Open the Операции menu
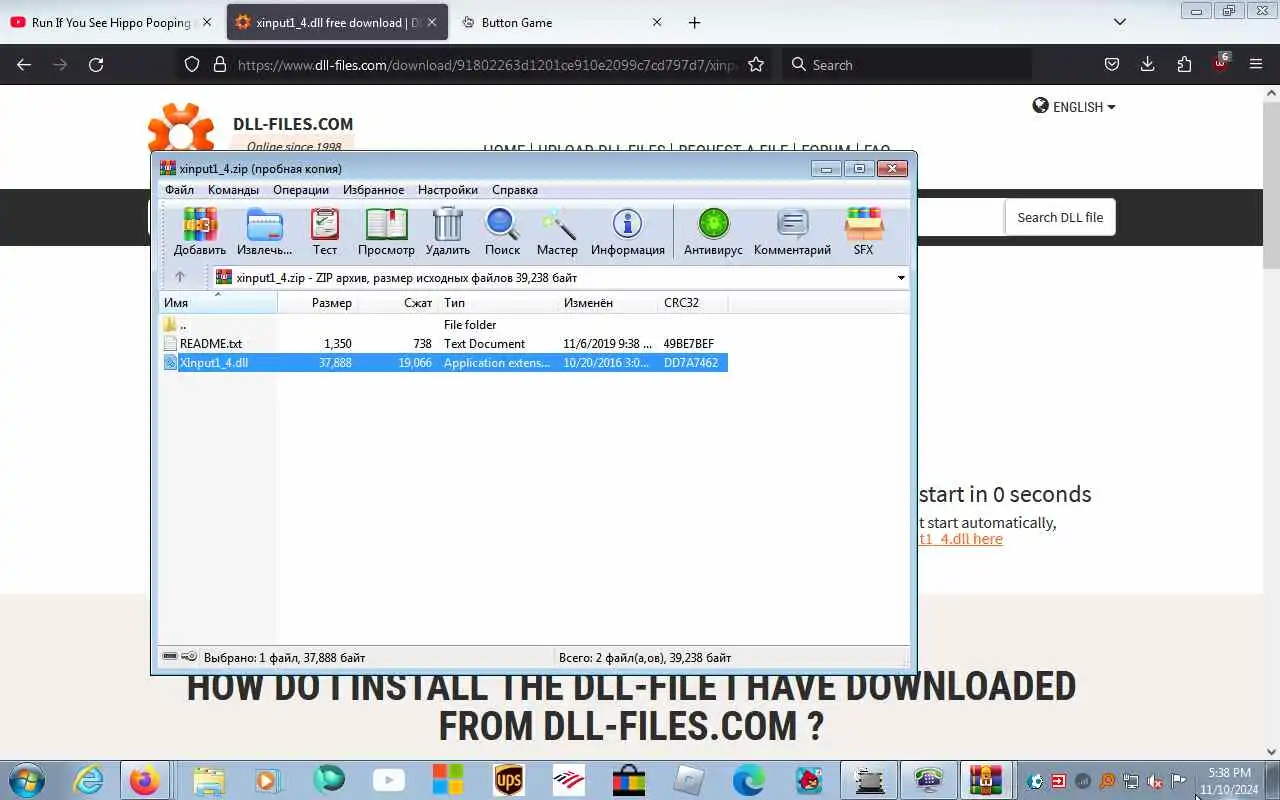The height and width of the screenshot is (800, 1280). coord(301,190)
